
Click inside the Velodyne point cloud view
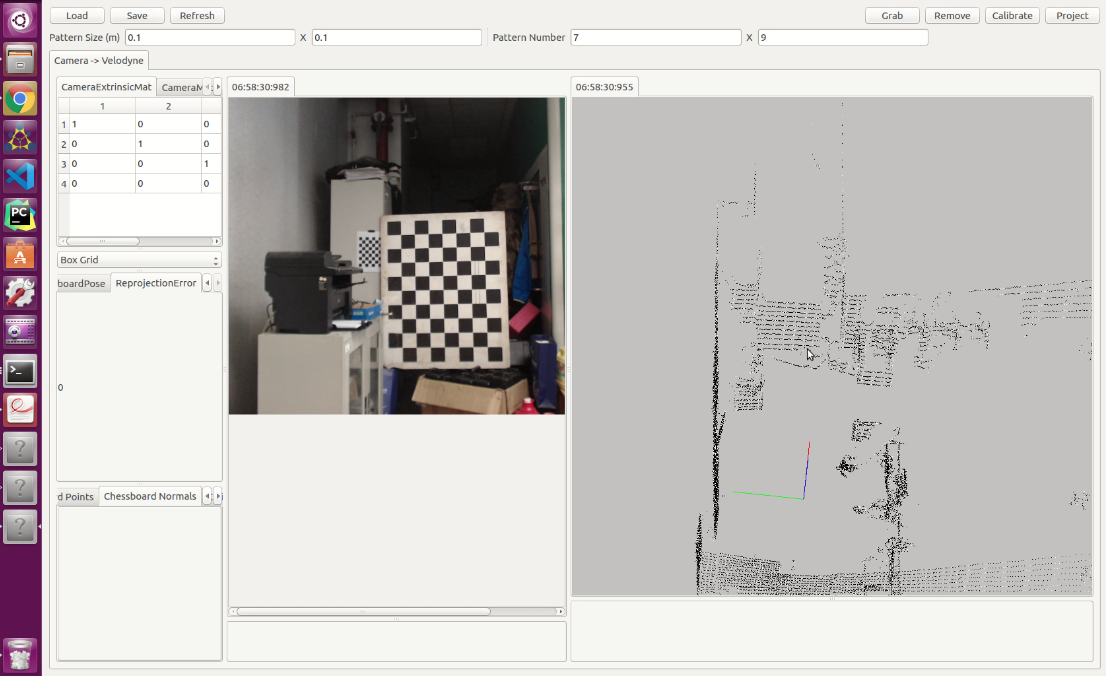click(x=832, y=346)
